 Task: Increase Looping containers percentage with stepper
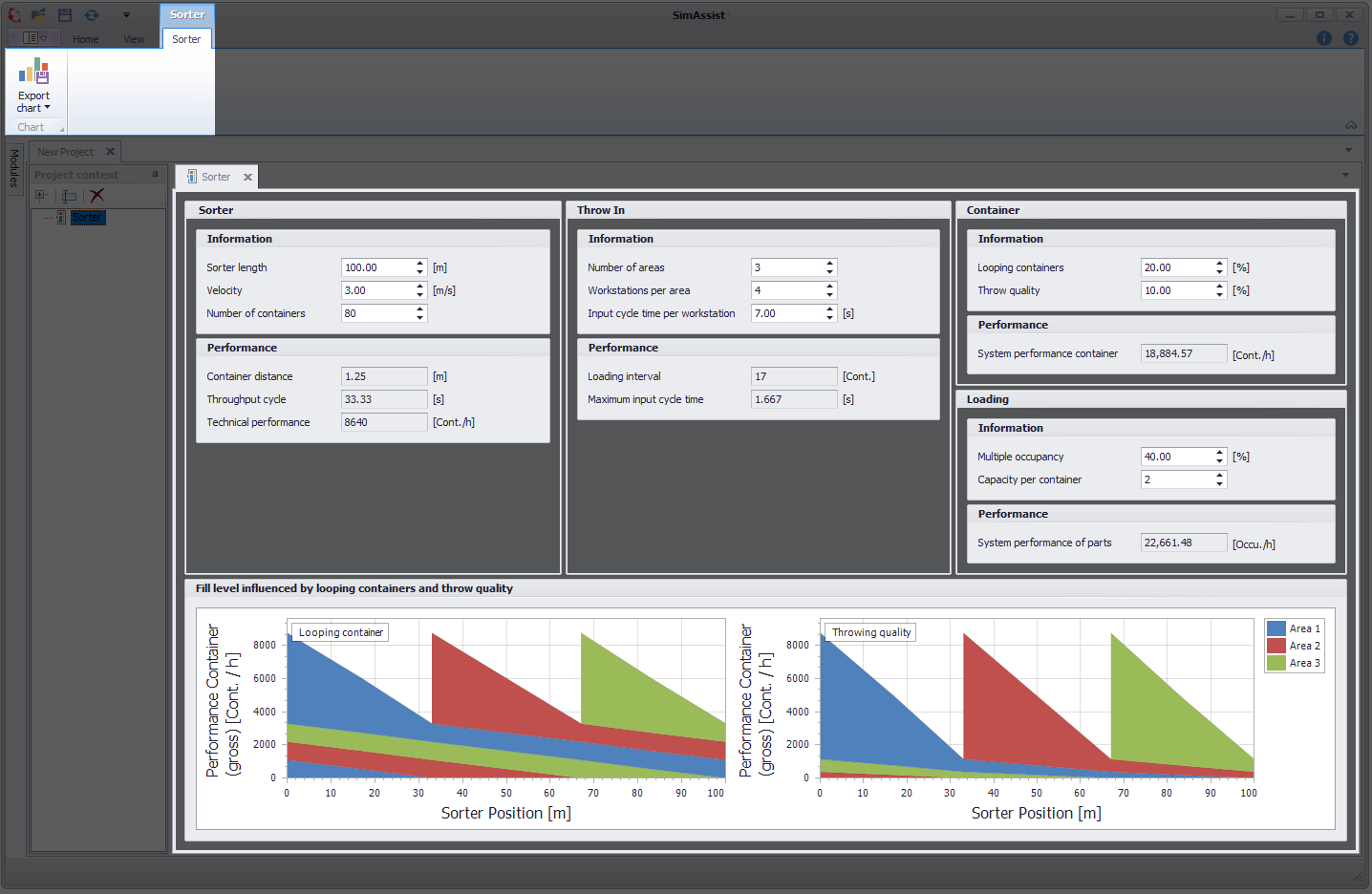click(x=1218, y=263)
